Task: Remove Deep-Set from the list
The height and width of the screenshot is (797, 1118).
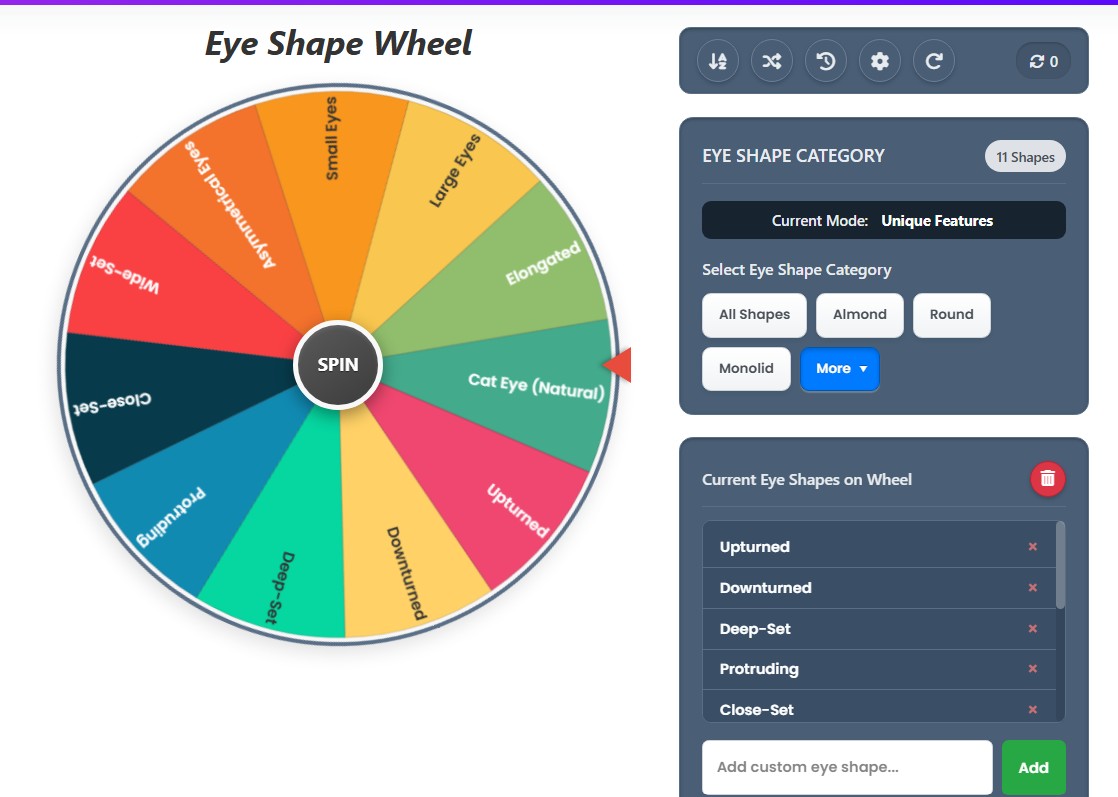Action: [1032, 629]
